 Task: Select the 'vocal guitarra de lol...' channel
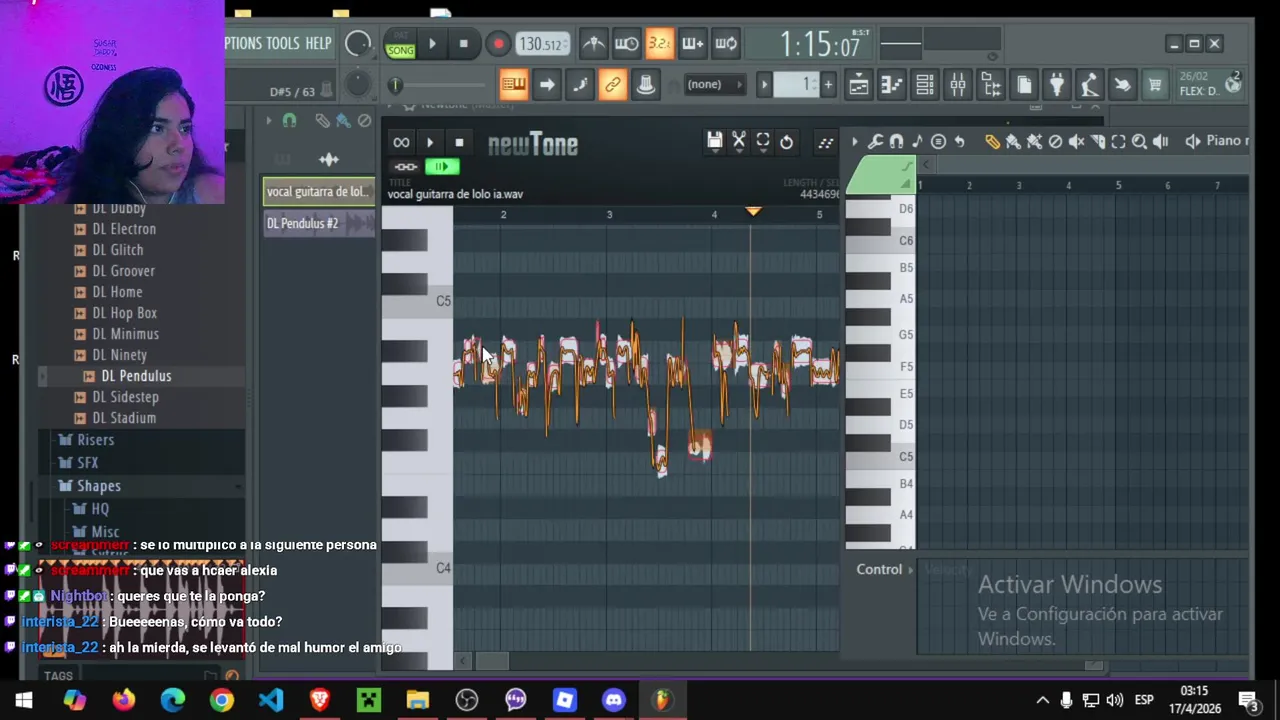point(319,192)
